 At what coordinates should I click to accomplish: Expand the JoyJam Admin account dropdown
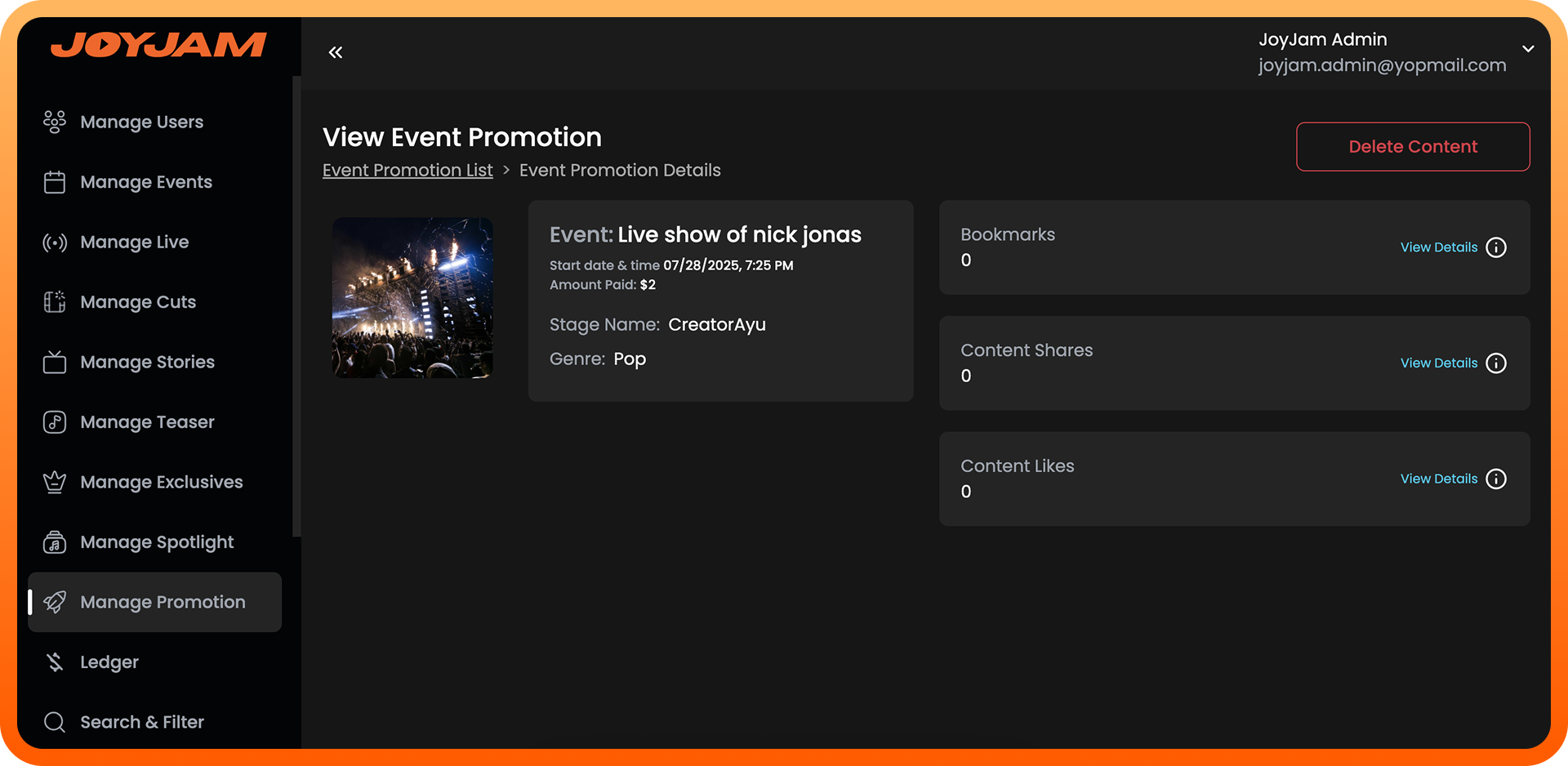coord(1528,49)
